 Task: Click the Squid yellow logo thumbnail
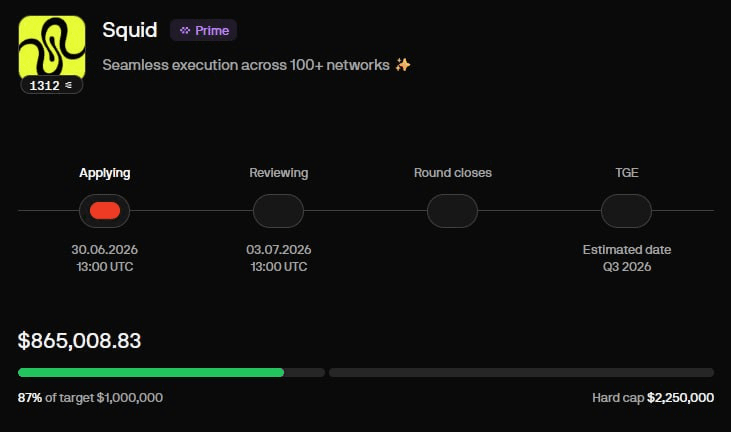52,47
